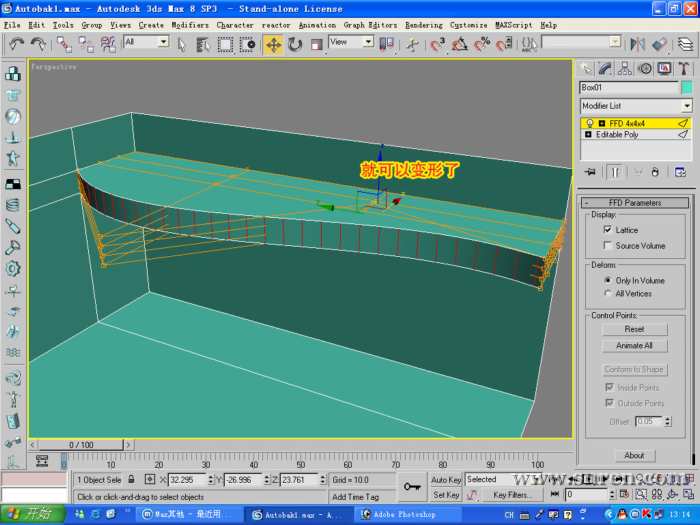Click the Set Key button
700x525 pixels.
[x=446, y=495]
